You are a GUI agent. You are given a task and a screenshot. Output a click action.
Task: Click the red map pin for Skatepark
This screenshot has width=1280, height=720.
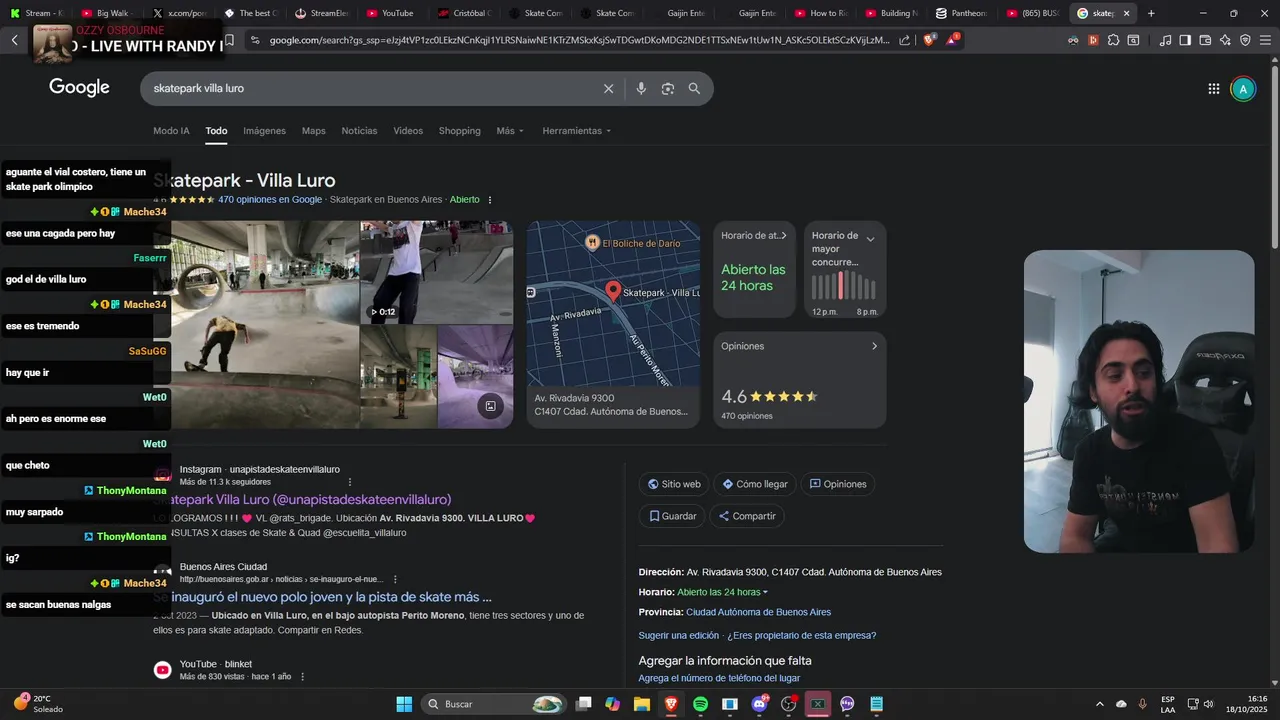pyautogui.click(x=614, y=291)
